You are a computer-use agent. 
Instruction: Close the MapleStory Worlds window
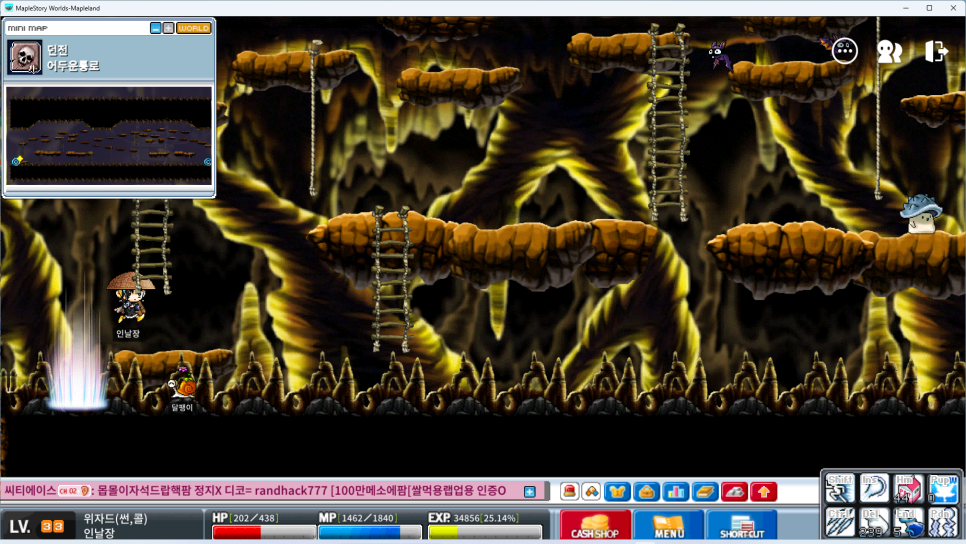[x=953, y=8]
